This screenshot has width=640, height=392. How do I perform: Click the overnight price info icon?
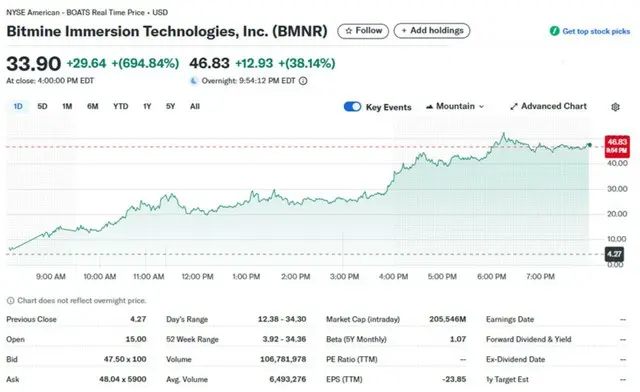click(303, 81)
